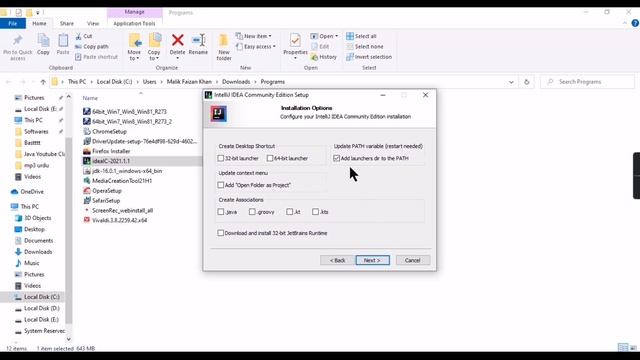
Task: Click the Copy icon in Clipboard group
Action: (43, 41)
